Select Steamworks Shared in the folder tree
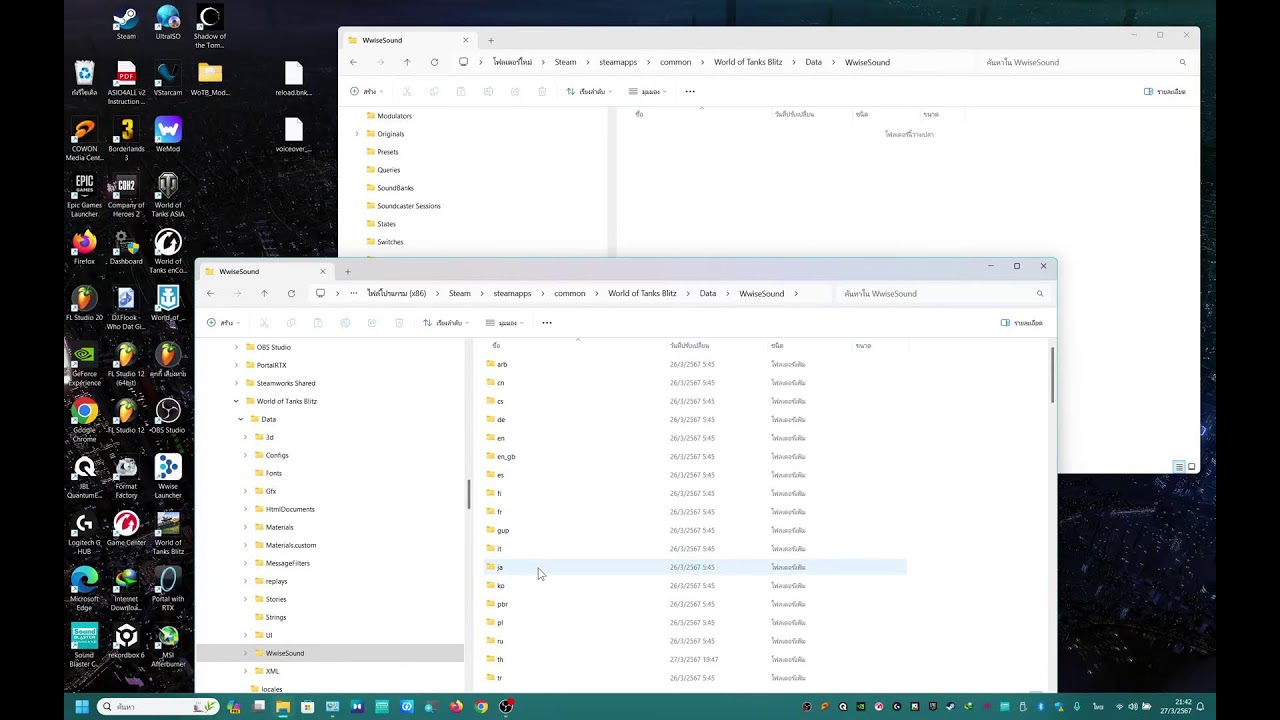Screen dimensions: 1280x720 click(x=285, y=383)
